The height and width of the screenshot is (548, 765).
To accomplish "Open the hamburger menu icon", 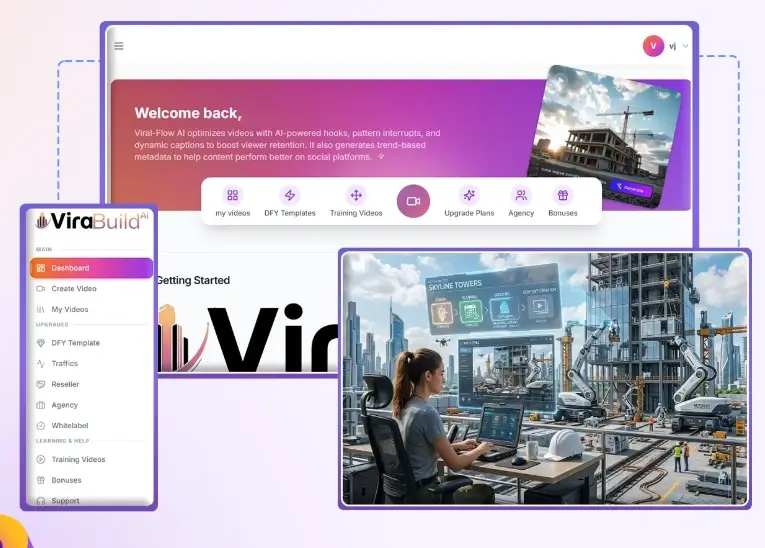I will tap(119, 46).
